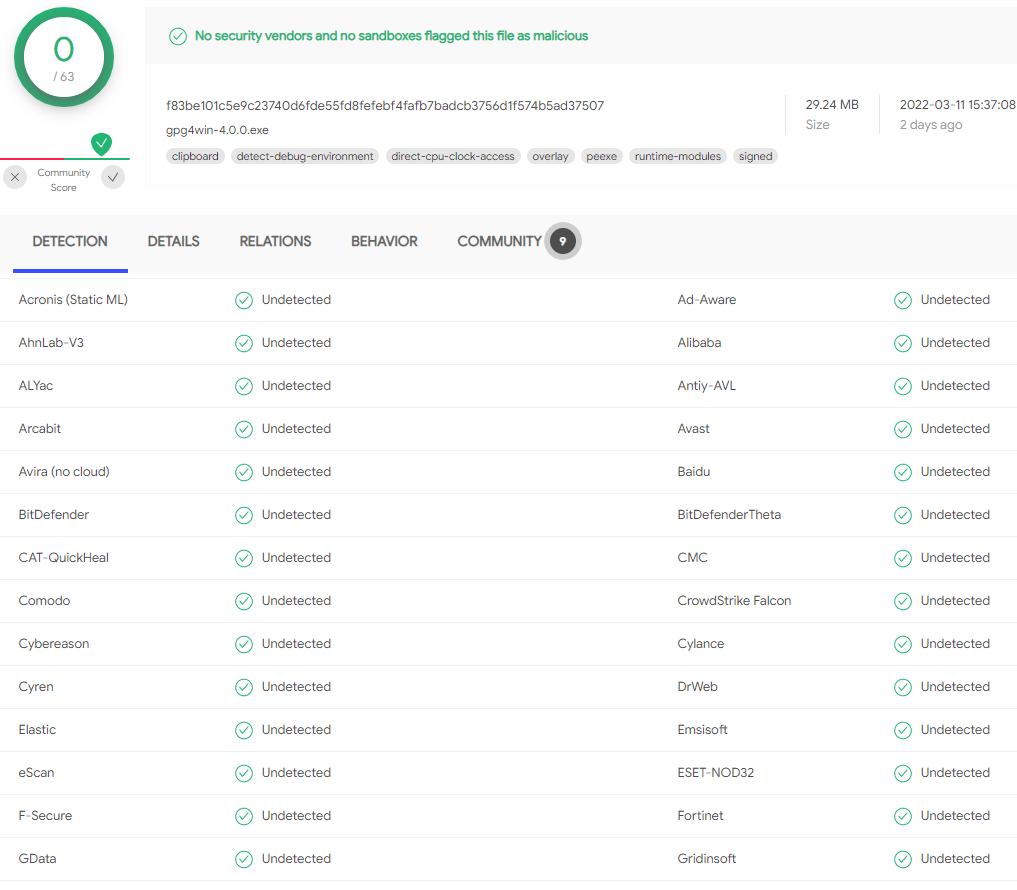Click the Undetected check icon for ALYac
The height and width of the screenshot is (890, 1017).
pos(244,386)
